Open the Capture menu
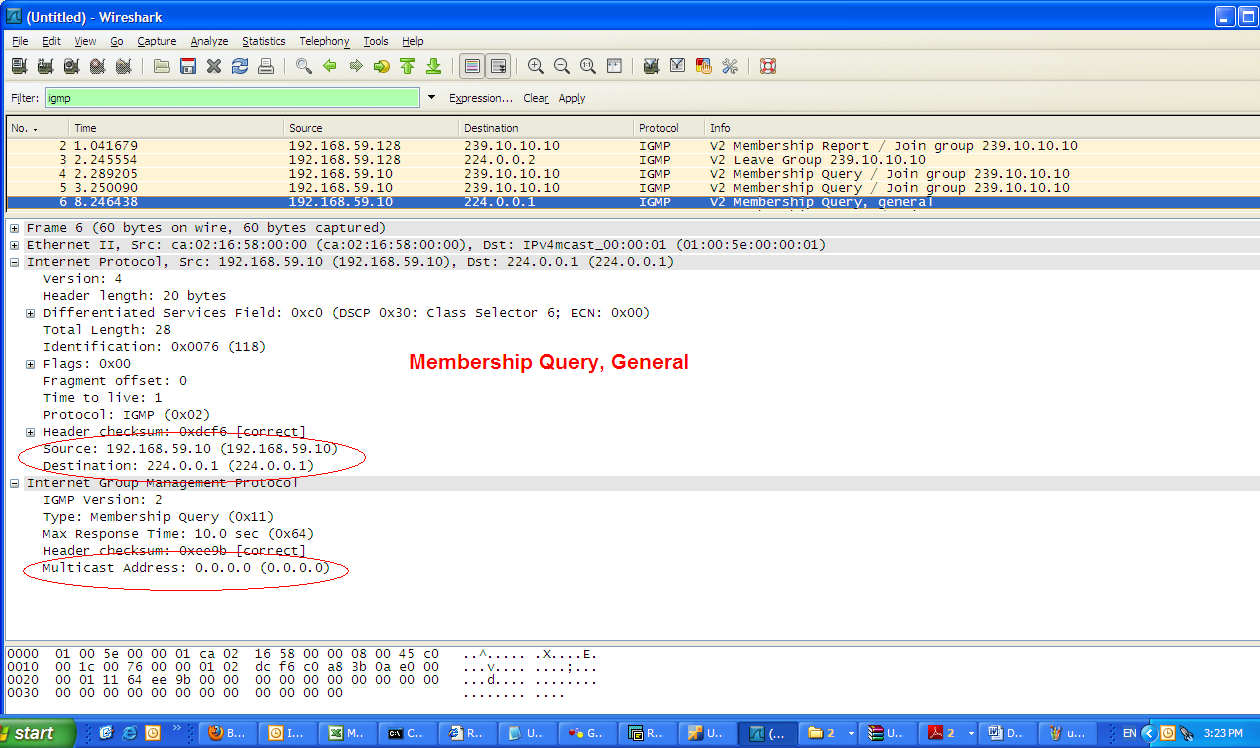Screen dimensions: 1260x748 coord(157,41)
